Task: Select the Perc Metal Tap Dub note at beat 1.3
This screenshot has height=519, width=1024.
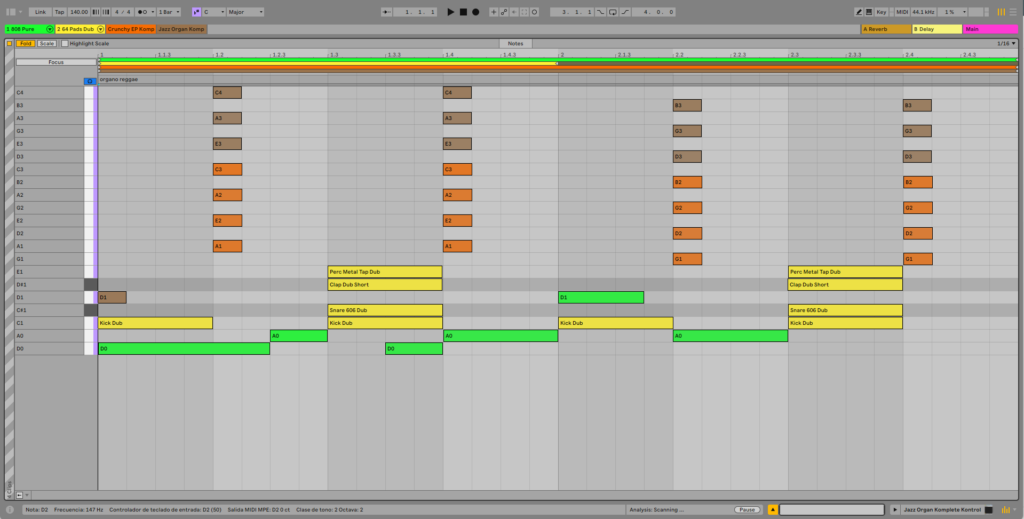Action: [385, 272]
